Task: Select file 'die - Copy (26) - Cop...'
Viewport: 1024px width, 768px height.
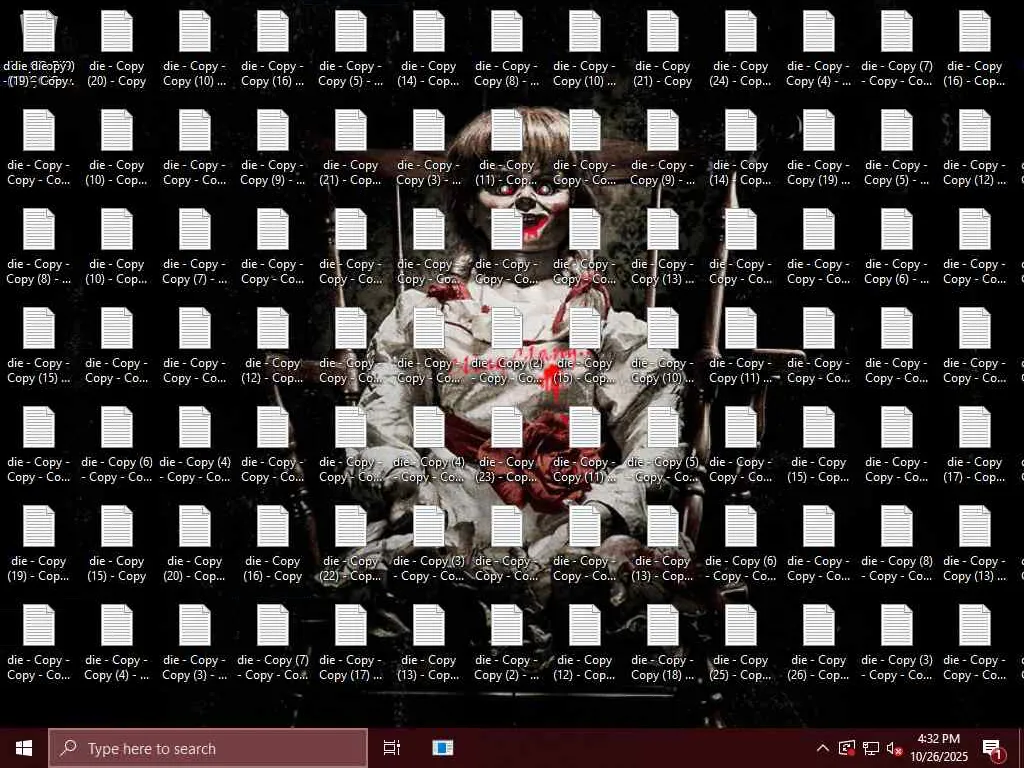Action: tap(819, 645)
